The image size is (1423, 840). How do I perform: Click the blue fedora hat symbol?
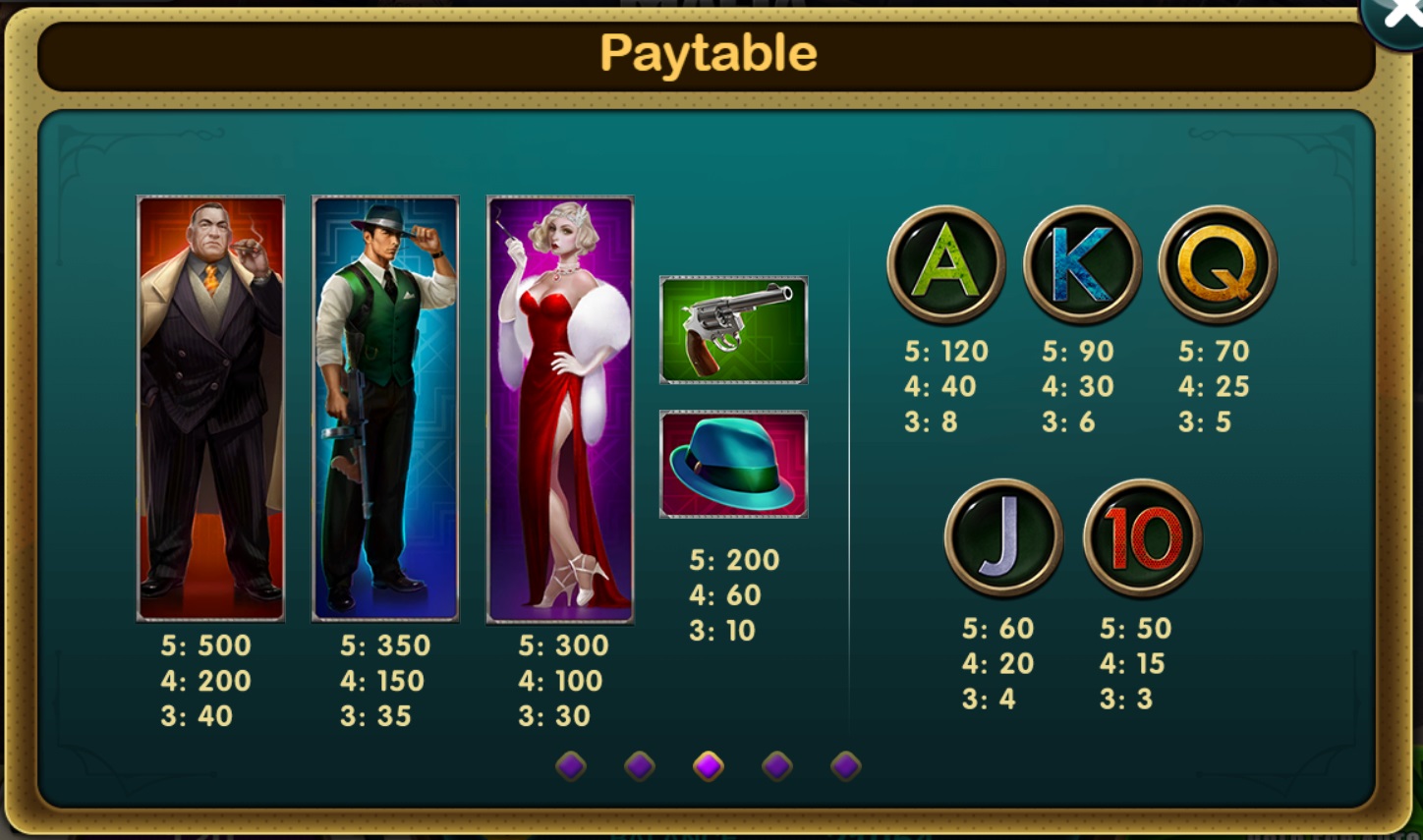pos(733,464)
